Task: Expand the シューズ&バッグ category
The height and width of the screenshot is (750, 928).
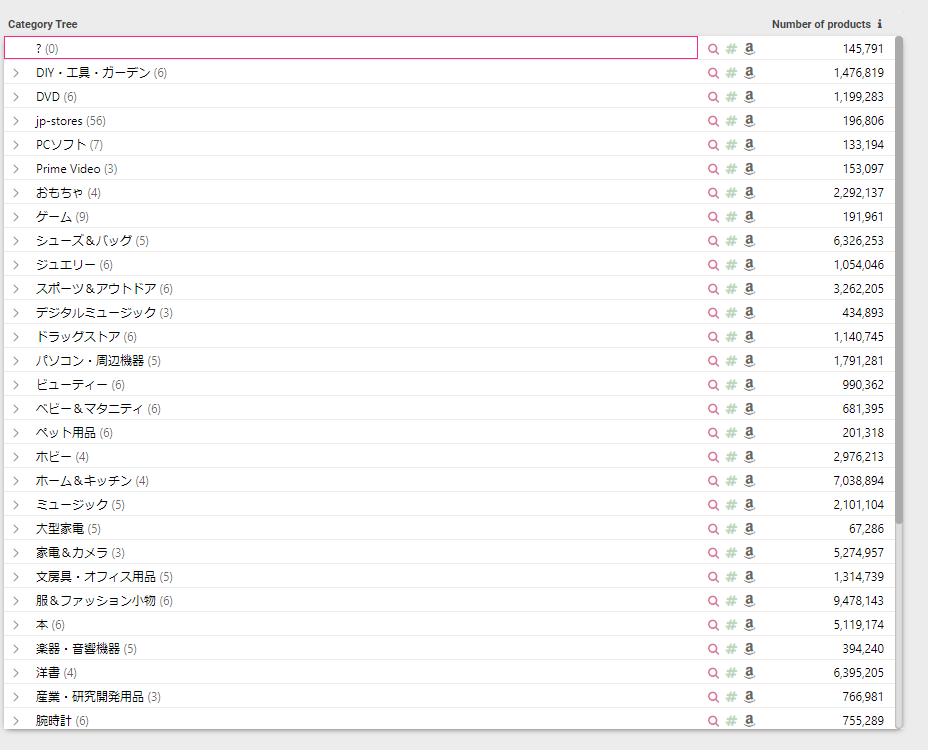Action: tap(16, 241)
